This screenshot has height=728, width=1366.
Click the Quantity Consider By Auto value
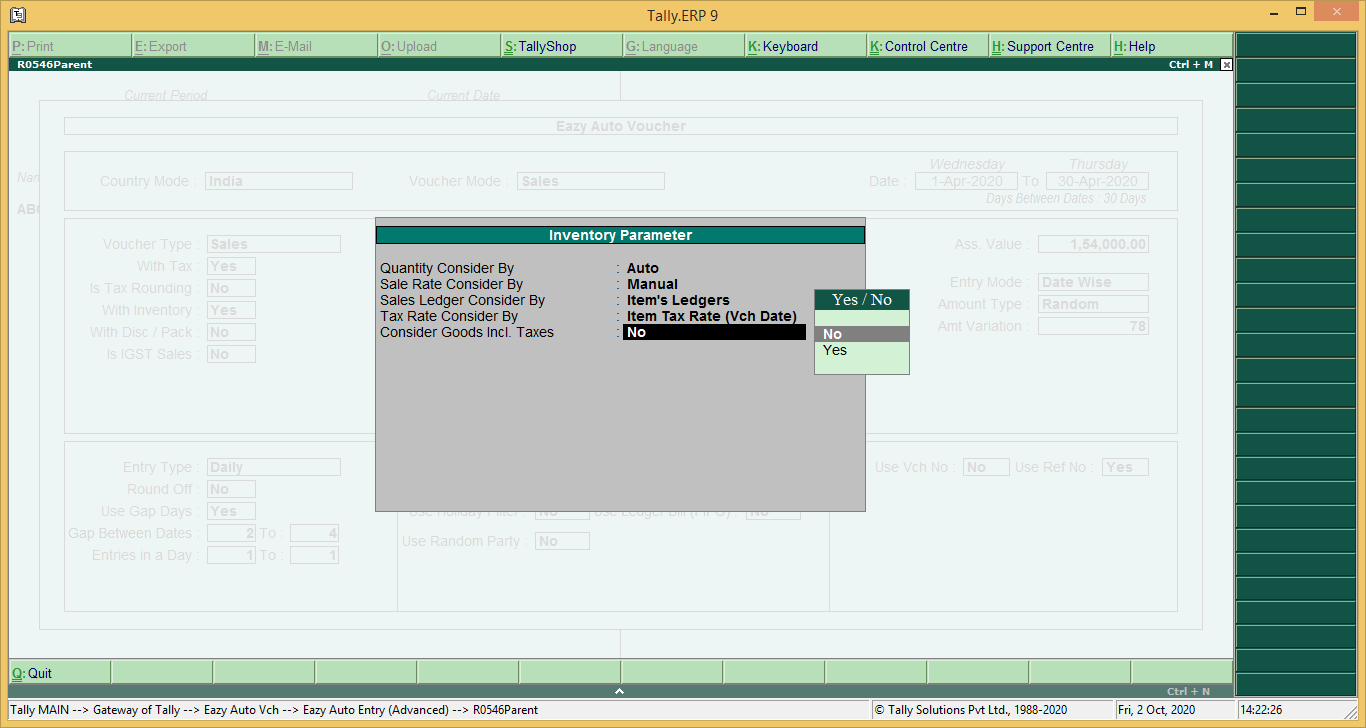pyautogui.click(x=643, y=269)
